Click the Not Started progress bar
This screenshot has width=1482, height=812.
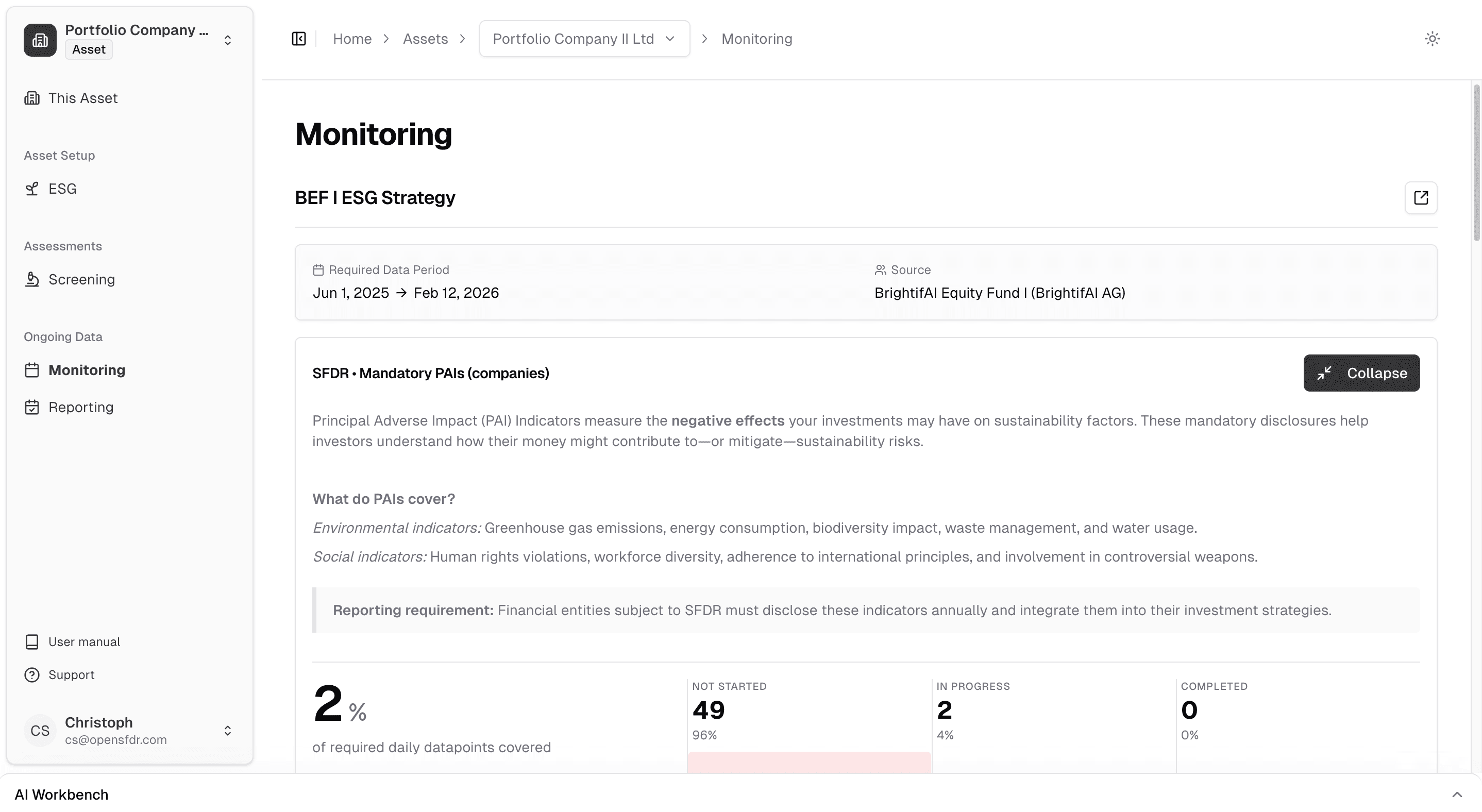coord(809,765)
